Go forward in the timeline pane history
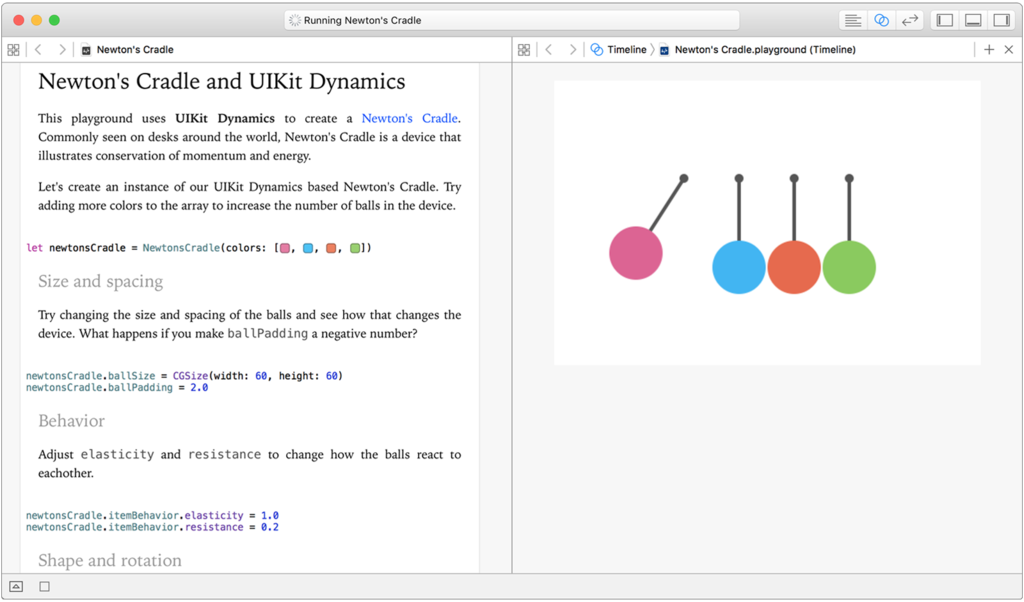Viewport: 1024px width, 602px height. coord(572,50)
